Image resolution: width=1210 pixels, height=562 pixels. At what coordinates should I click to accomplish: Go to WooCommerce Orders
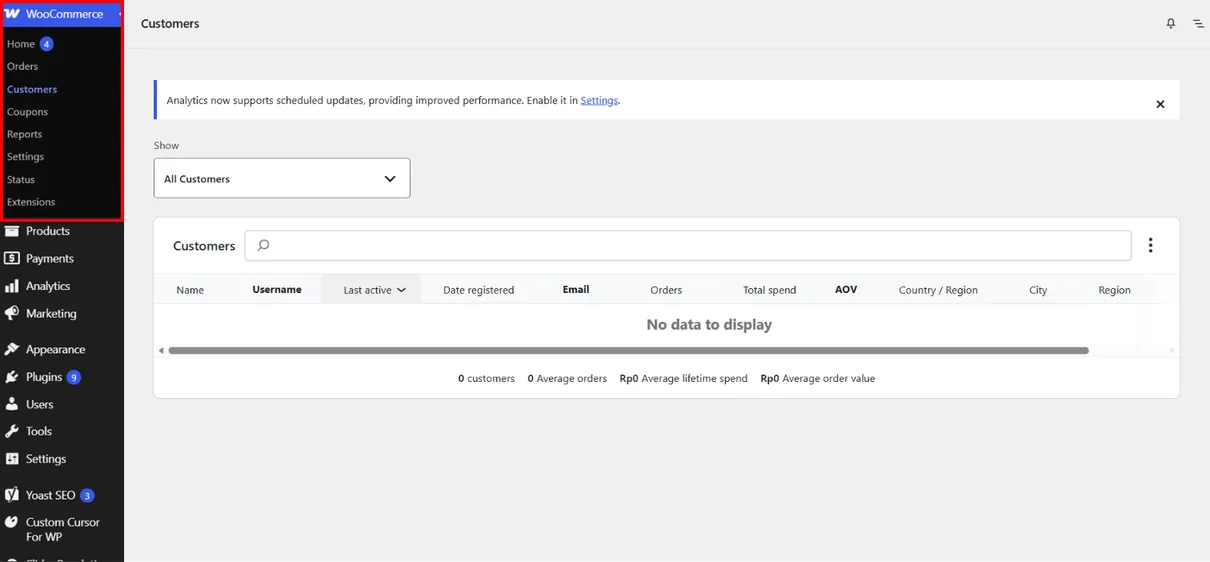click(22, 66)
